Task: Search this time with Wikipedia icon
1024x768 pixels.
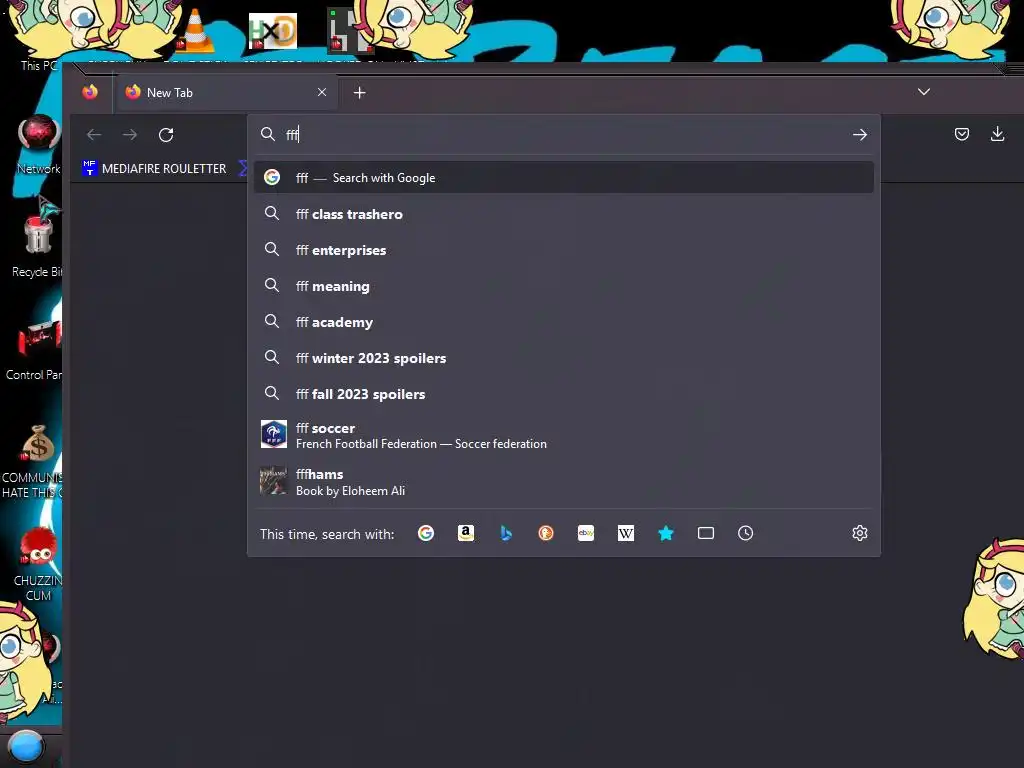Action: pos(626,534)
